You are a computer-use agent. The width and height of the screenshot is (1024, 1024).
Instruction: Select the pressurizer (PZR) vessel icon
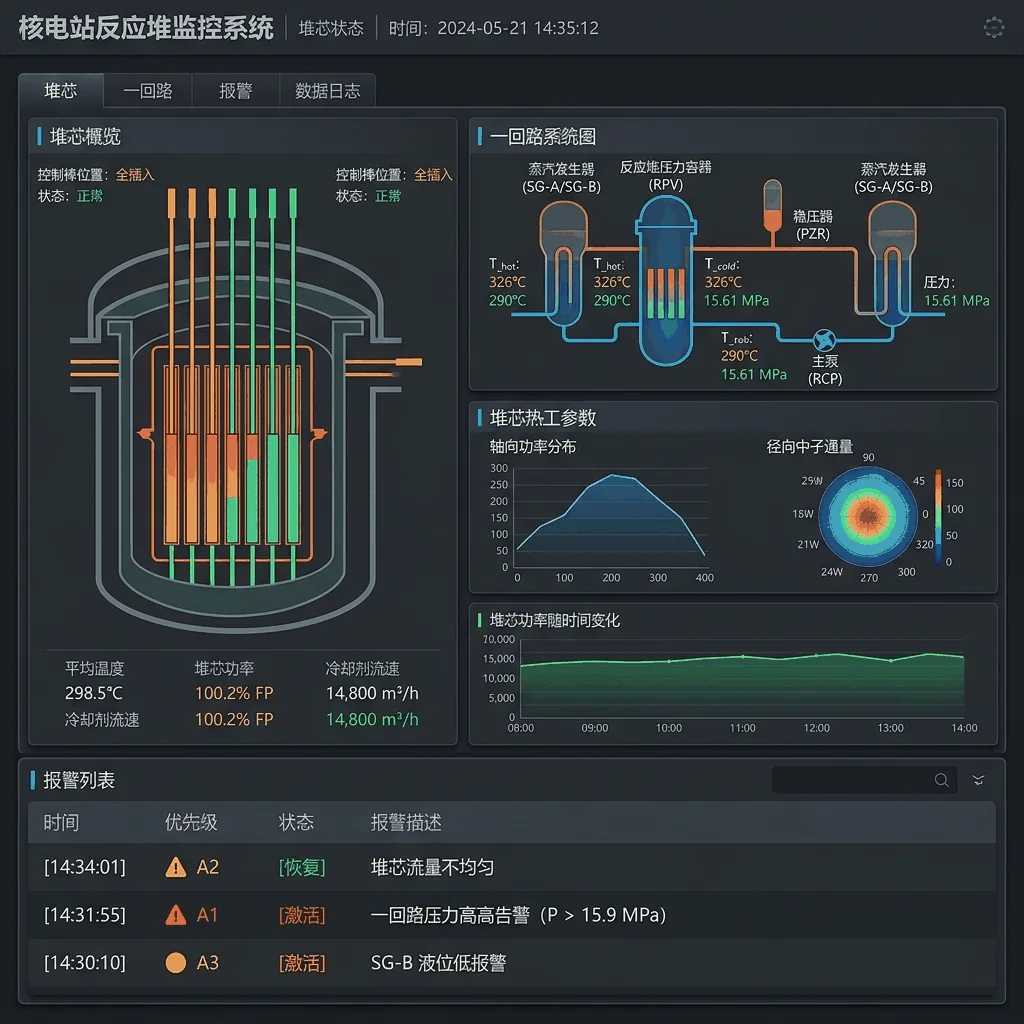click(x=773, y=205)
